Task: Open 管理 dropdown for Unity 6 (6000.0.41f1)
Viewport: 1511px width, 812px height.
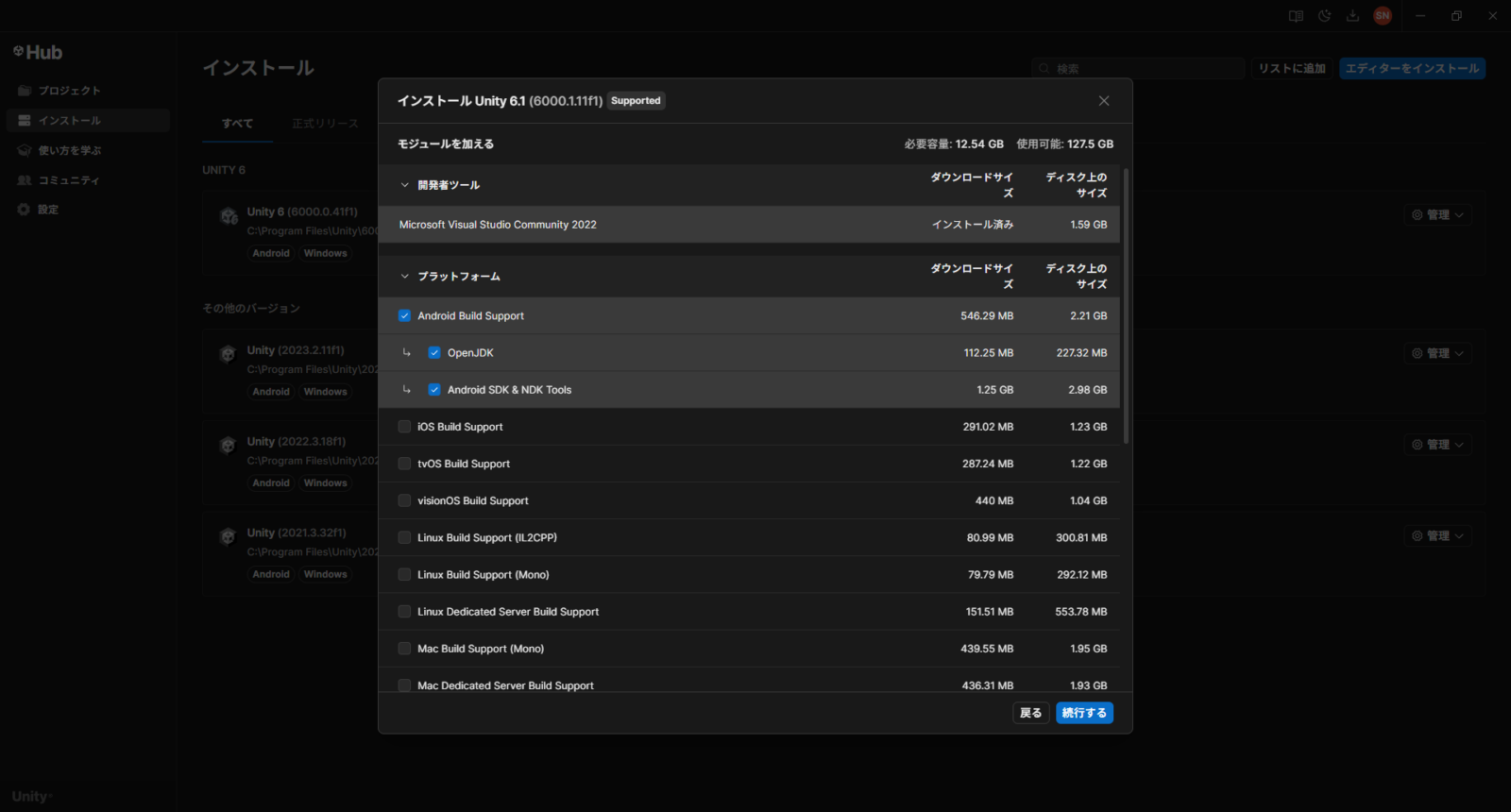Action: (1437, 215)
